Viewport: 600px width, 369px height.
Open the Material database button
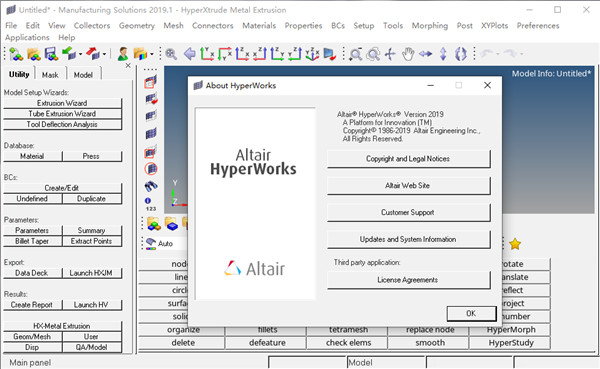click(x=32, y=156)
